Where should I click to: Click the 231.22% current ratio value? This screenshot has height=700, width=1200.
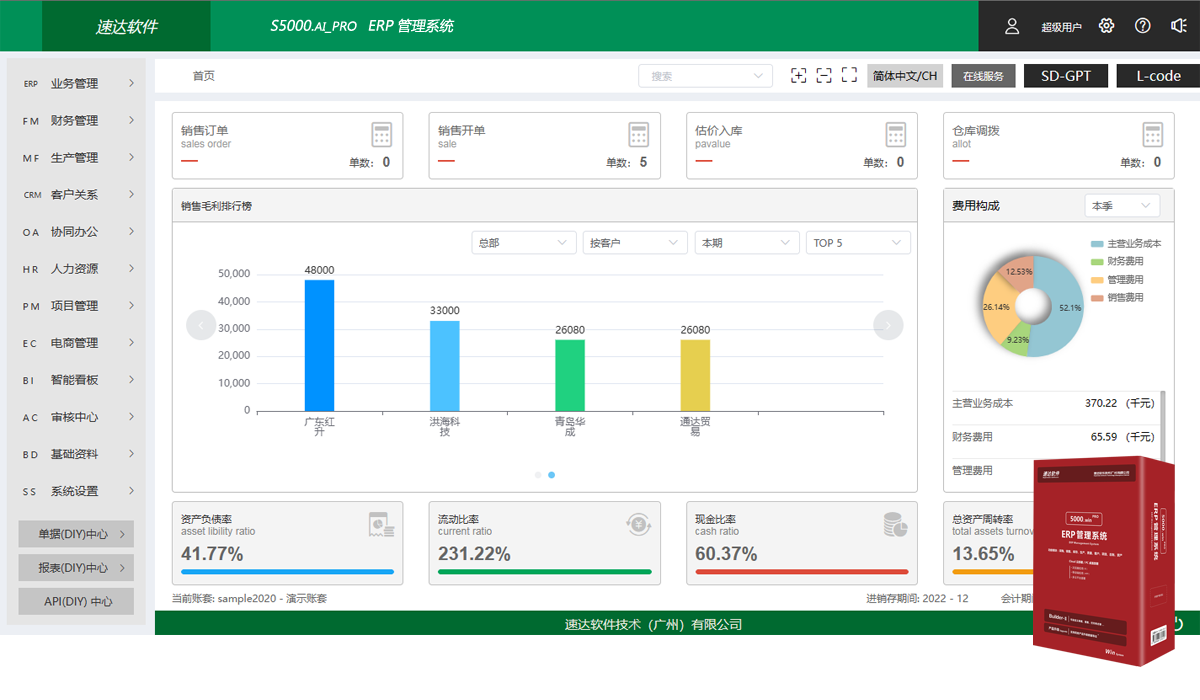click(474, 554)
